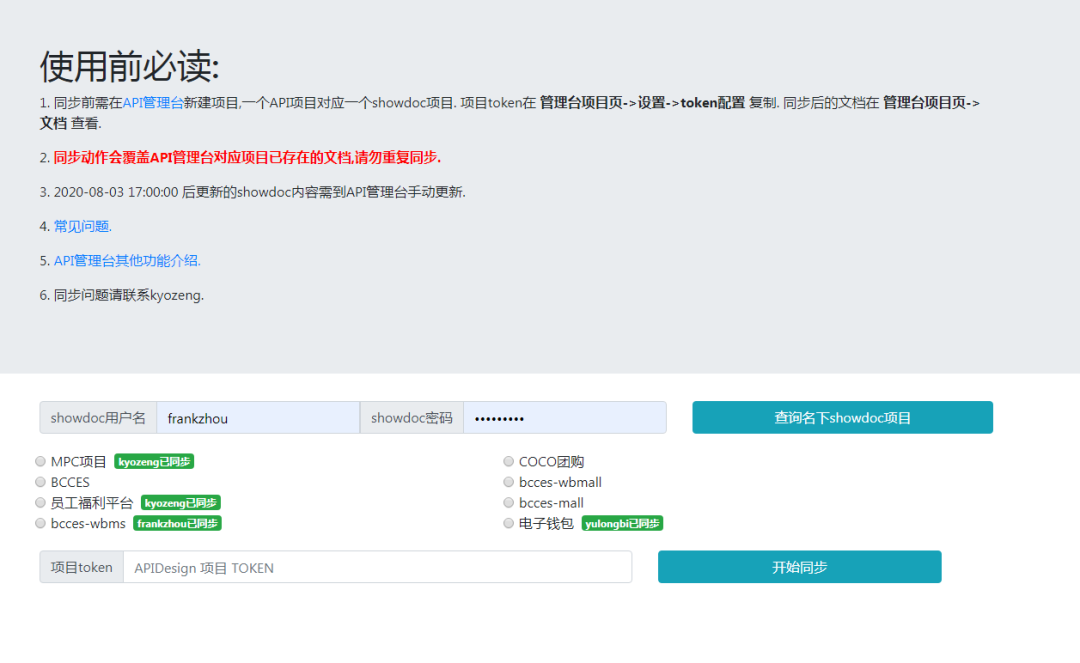Choose the bcces-mall project option
1080x663 pixels.
click(x=508, y=502)
